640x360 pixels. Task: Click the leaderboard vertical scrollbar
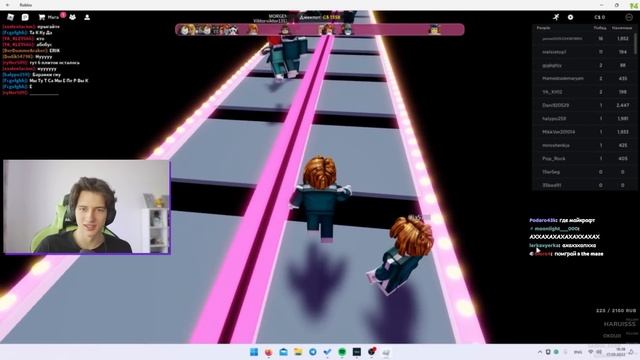tap(635, 43)
